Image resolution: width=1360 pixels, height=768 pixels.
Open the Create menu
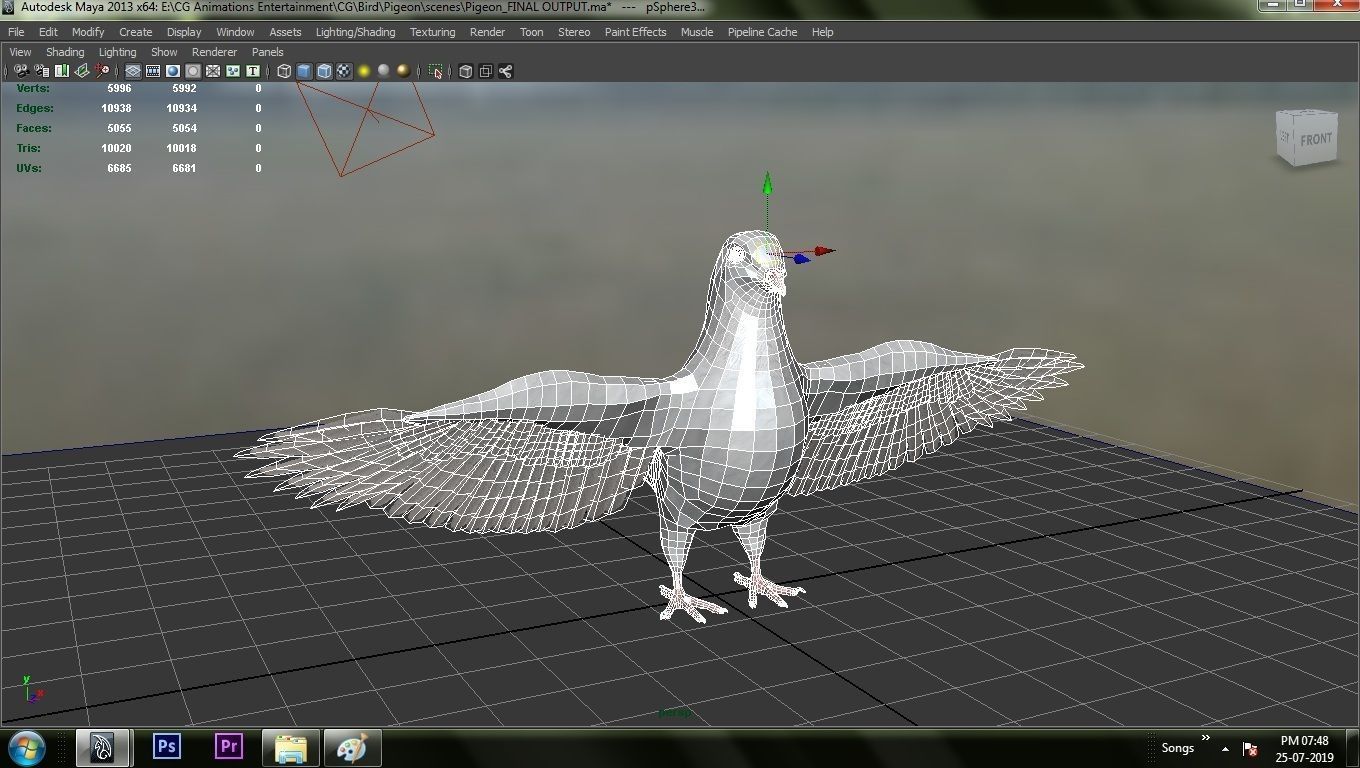135,32
